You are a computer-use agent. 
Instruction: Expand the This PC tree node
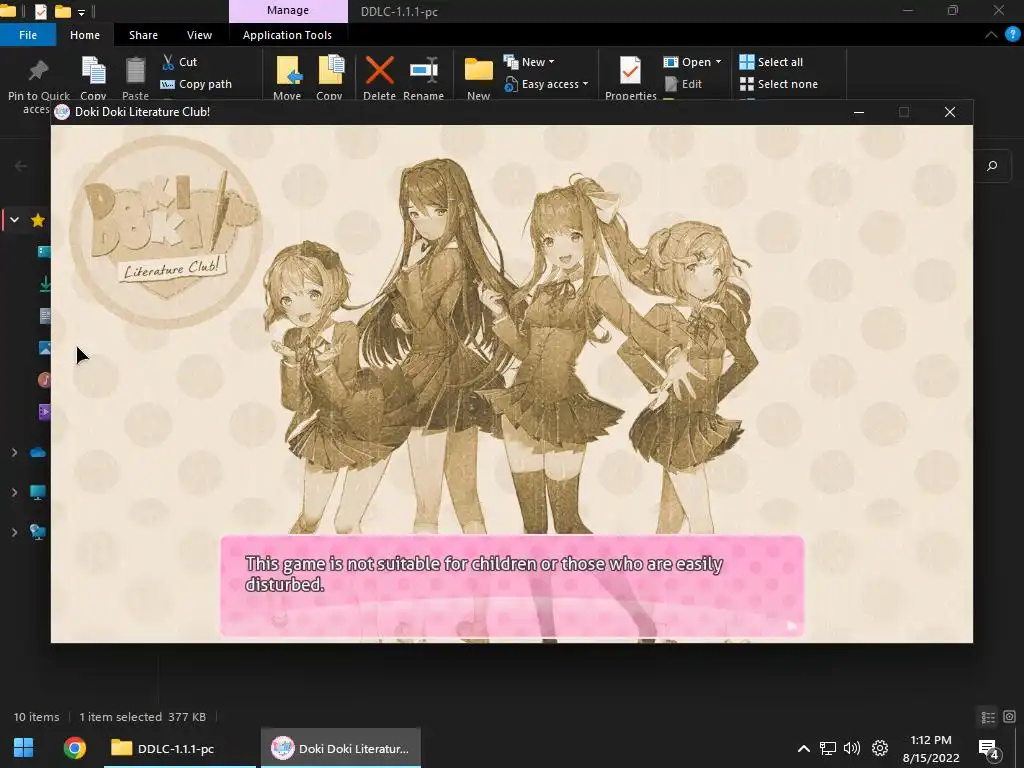click(x=14, y=492)
